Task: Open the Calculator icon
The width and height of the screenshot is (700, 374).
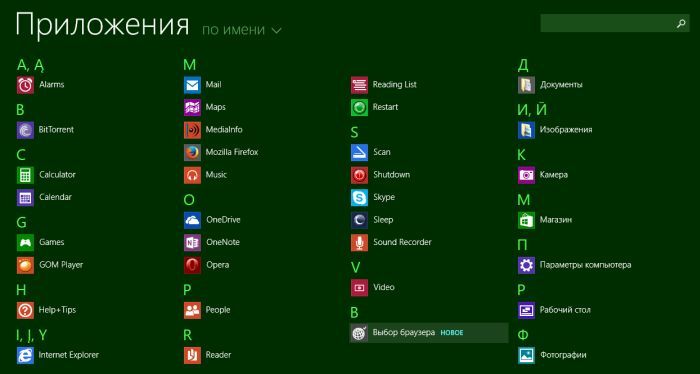Action: (x=25, y=175)
